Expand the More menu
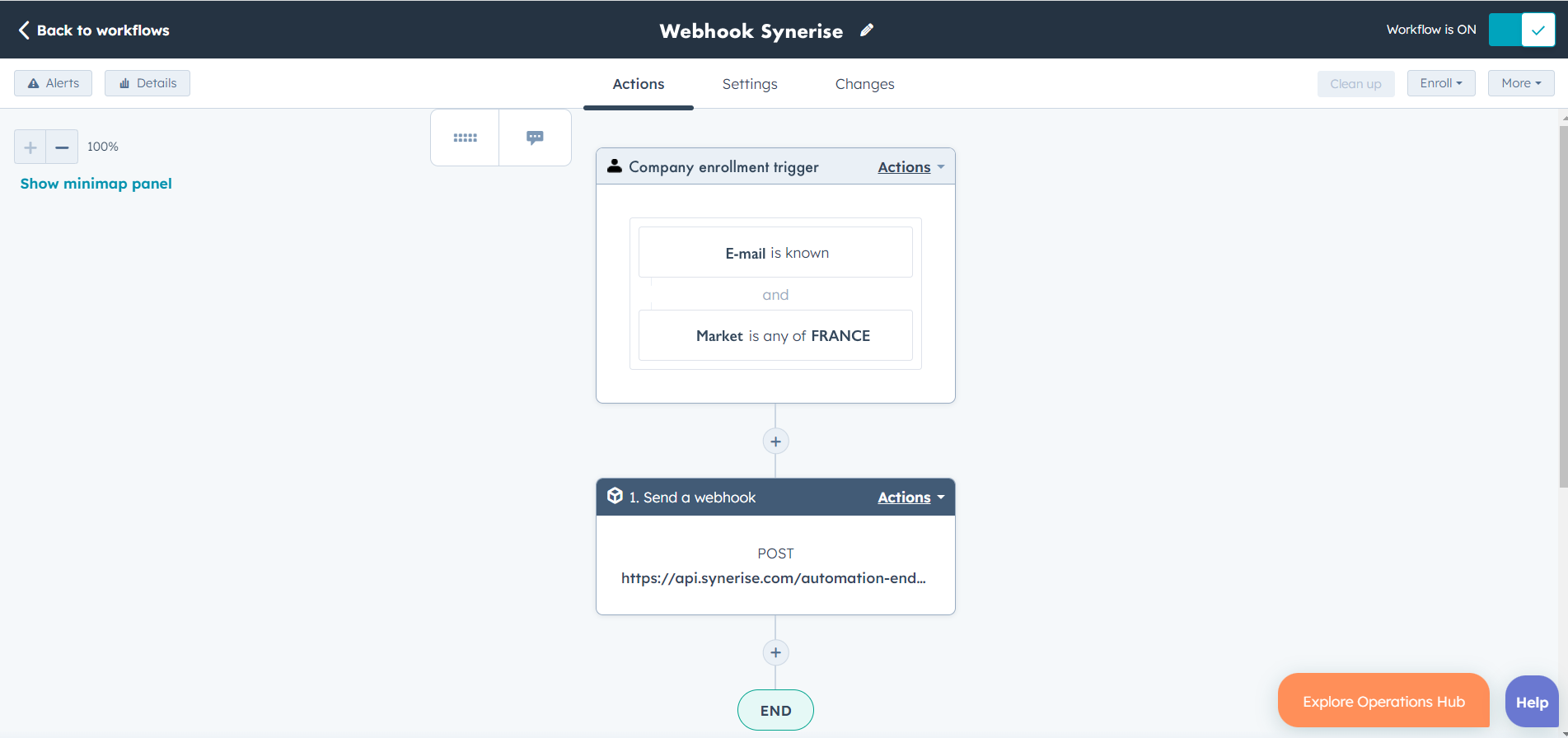The image size is (1568, 738). point(1520,82)
